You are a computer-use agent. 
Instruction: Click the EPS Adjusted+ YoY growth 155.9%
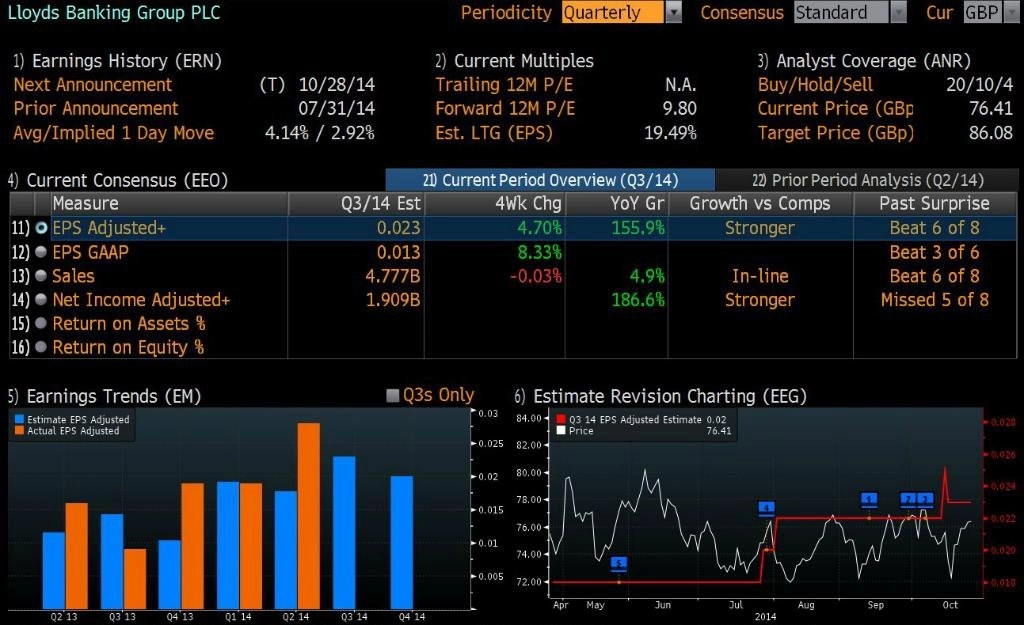pos(638,228)
